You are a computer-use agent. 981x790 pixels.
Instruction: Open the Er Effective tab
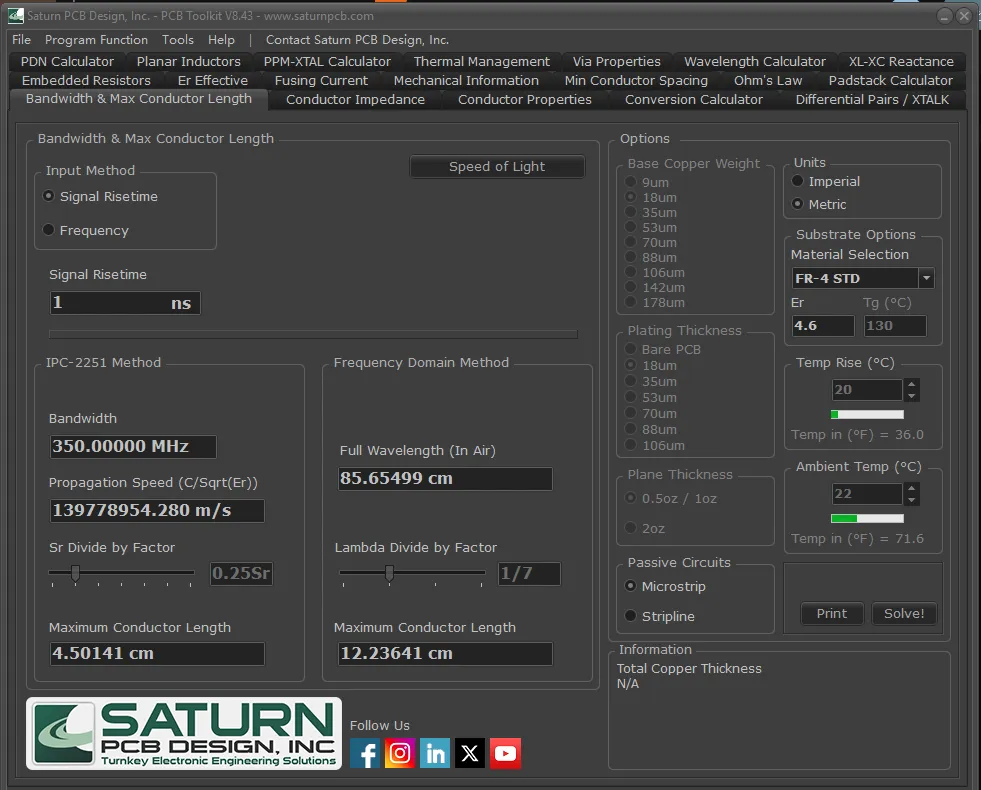click(x=213, y=81)
